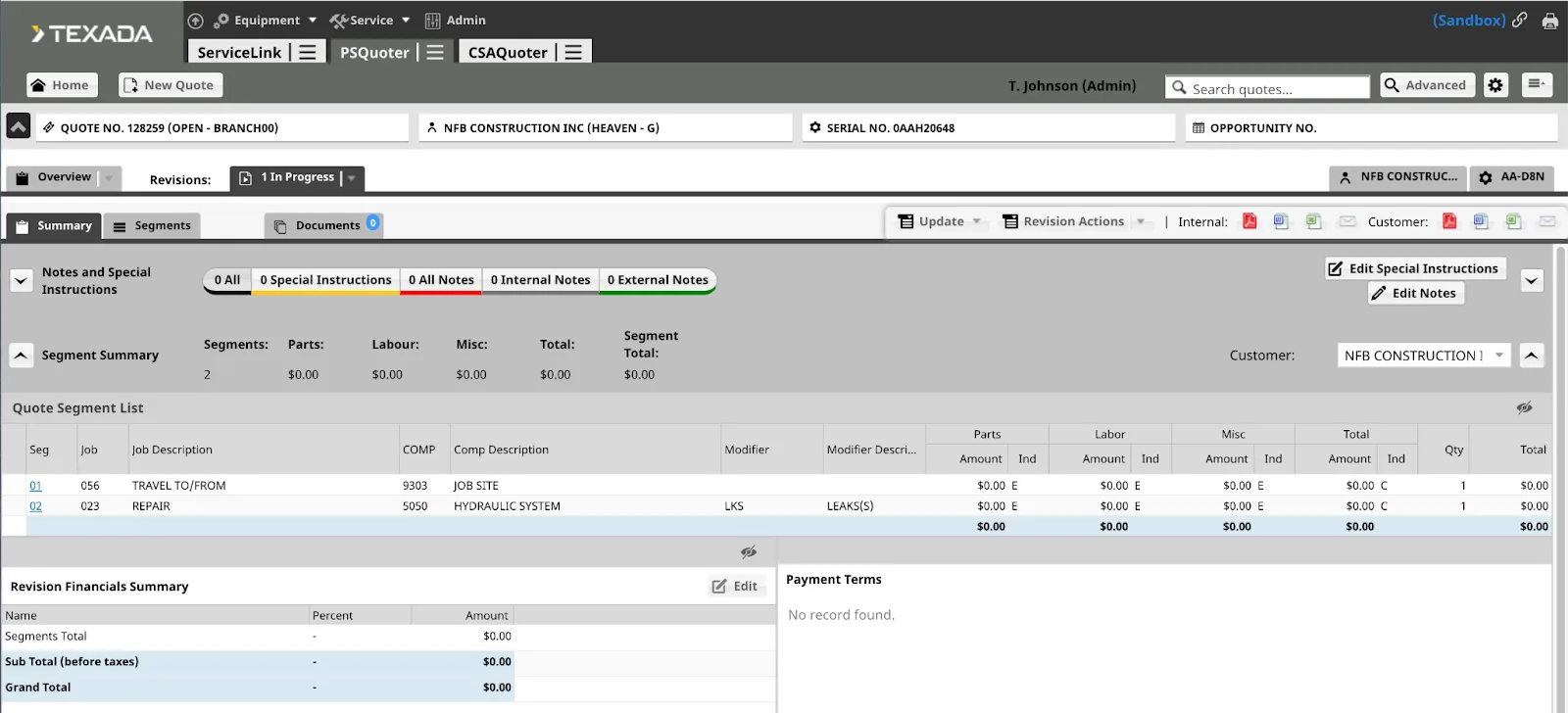Export Customer quote as Word document
The width and height of the screenshot is (1568, 713).
pos(1481,221)
